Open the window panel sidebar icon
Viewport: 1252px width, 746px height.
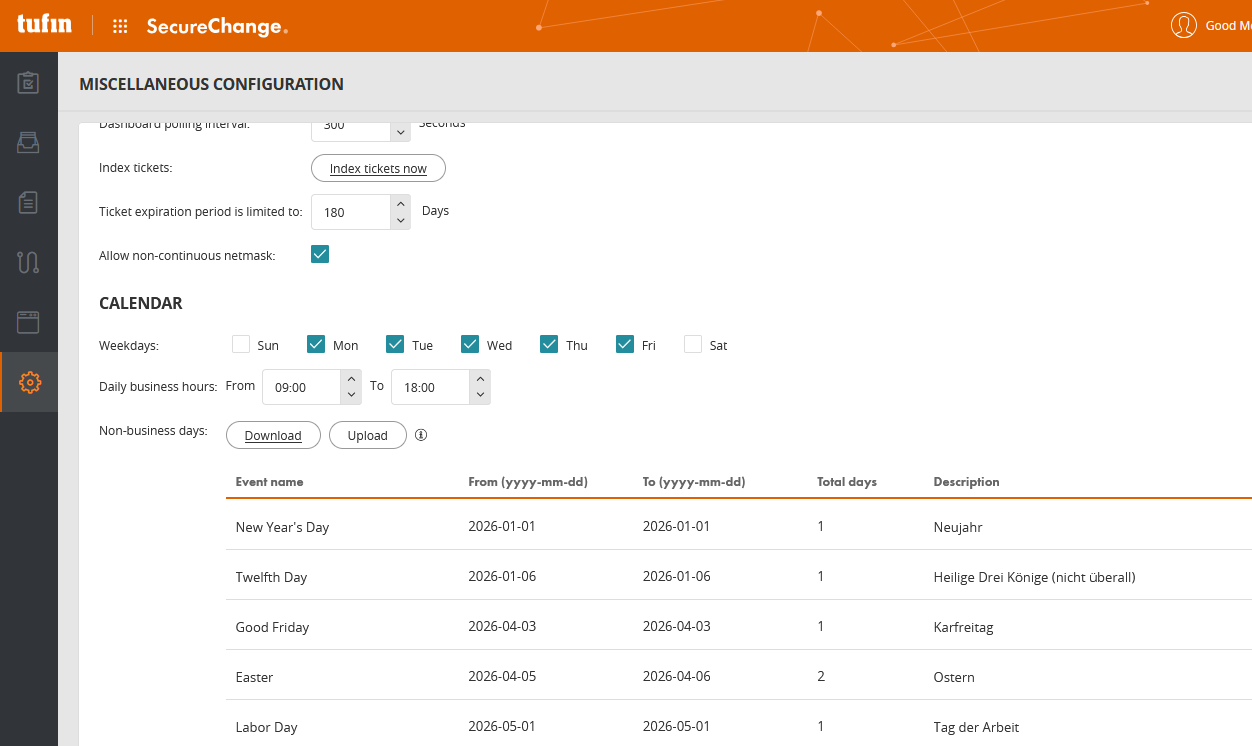point(28,322)
